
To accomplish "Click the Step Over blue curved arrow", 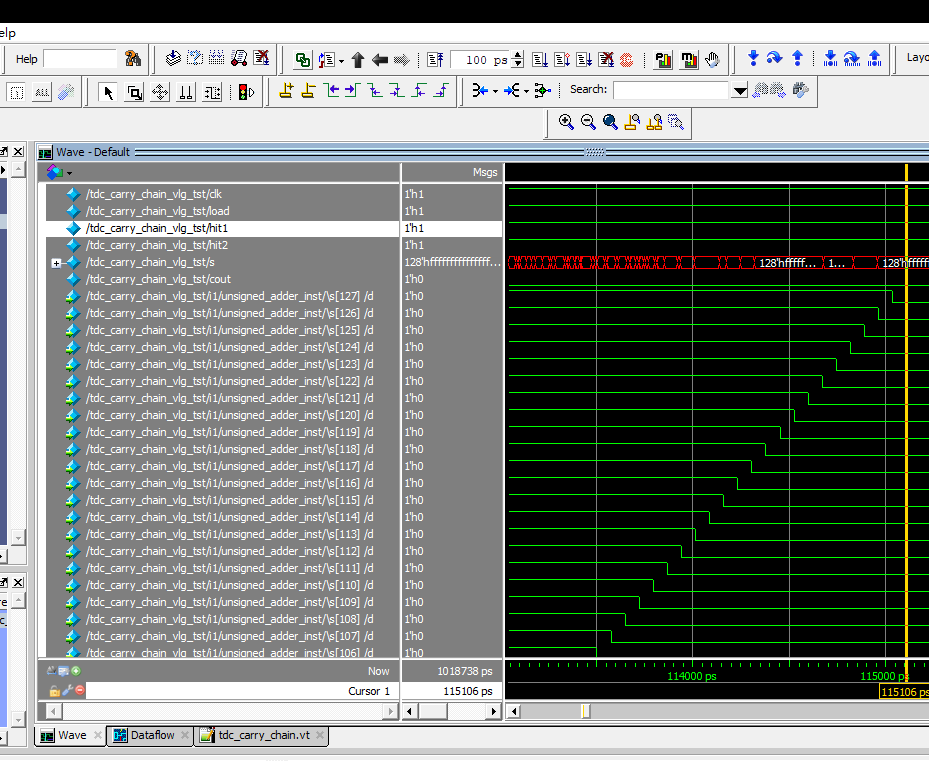I will pyautogui.click(x=774, y=58).
